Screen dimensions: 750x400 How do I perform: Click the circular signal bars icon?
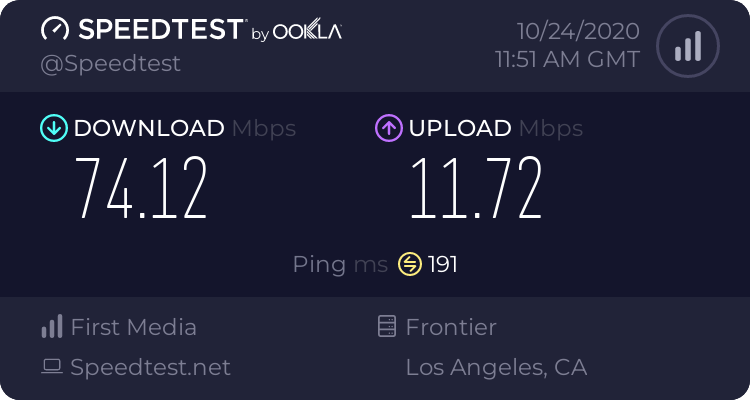[686, 46]
